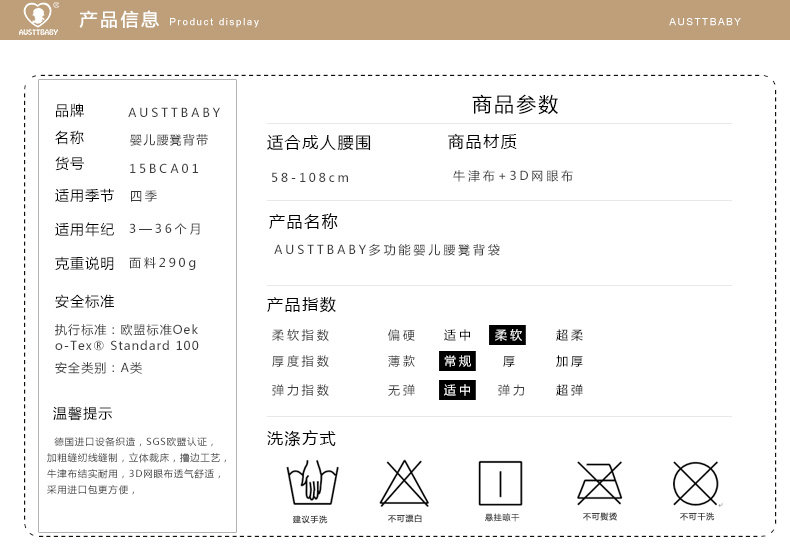Click the 四季 season value
Viewport: 790px width, 546px height.
click(x=144, y=196)
